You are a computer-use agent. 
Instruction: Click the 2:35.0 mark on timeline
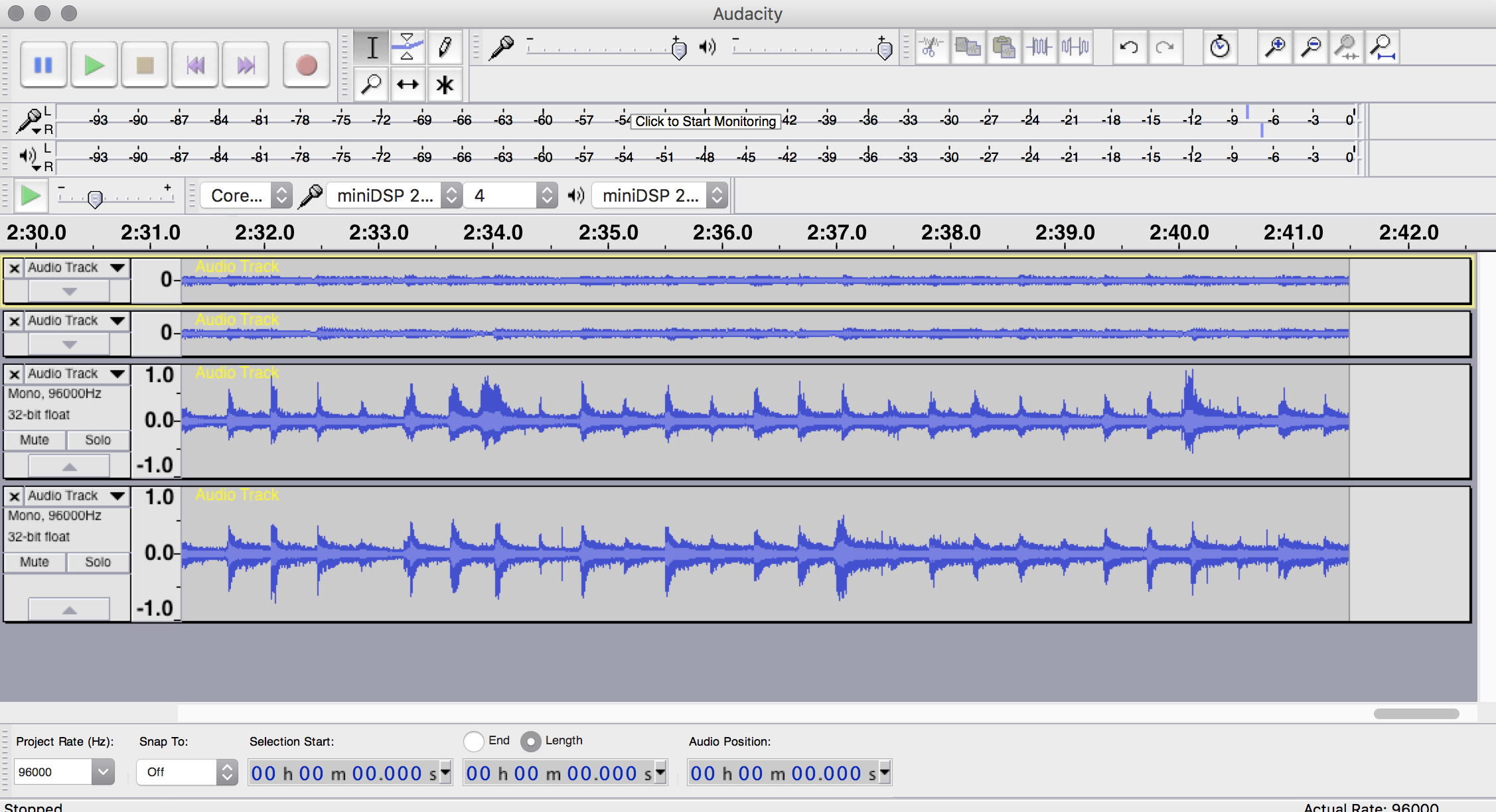pos(608,233)
